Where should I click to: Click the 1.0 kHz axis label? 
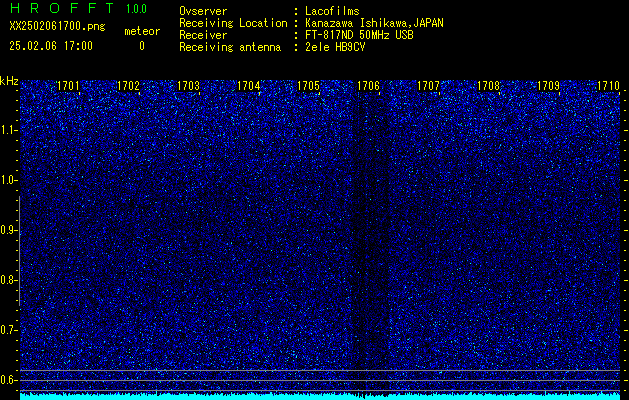(8, 181)
